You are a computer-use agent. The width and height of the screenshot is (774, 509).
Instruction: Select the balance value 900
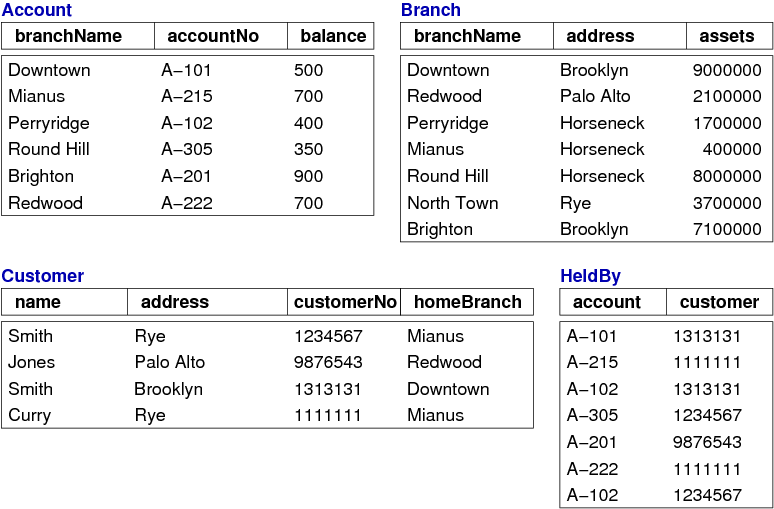pyautogui.click(x=309, y=176)
